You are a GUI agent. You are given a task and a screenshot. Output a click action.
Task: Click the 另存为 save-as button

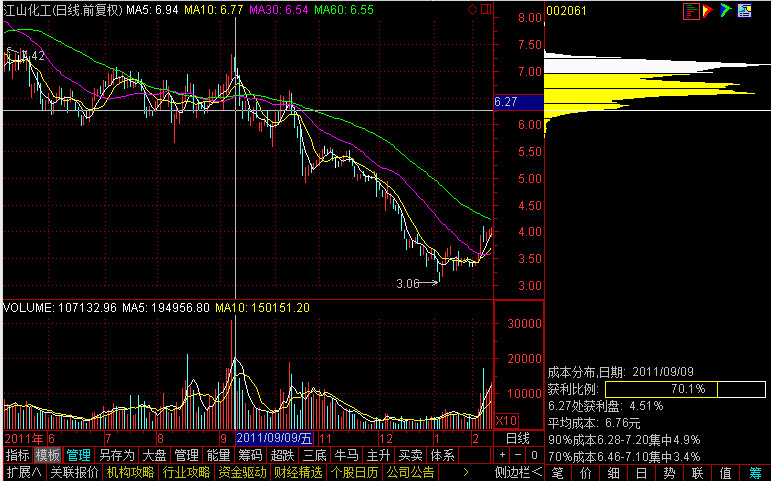(116, 455)
